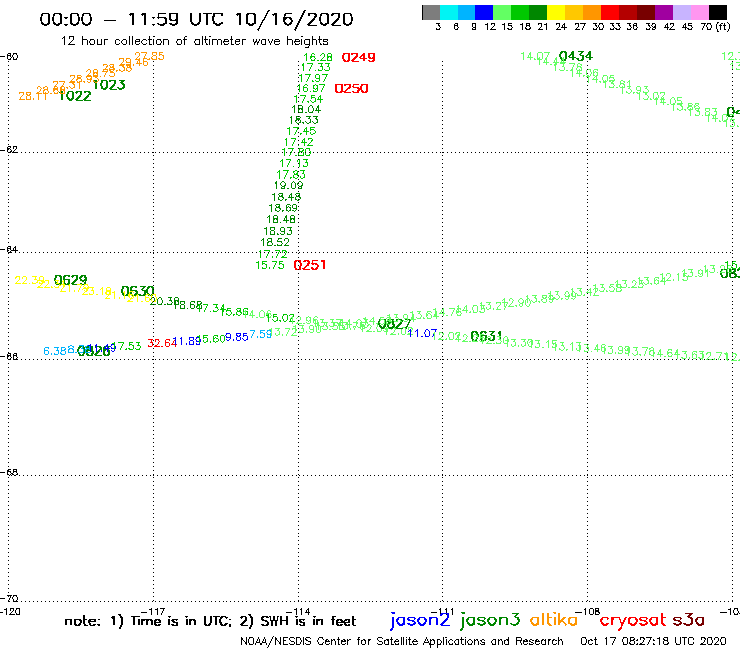This screenshot has height=650, width=740.
Task: Select the orange value 28.11
Action: pyautogui.click(x=33, y=96)
